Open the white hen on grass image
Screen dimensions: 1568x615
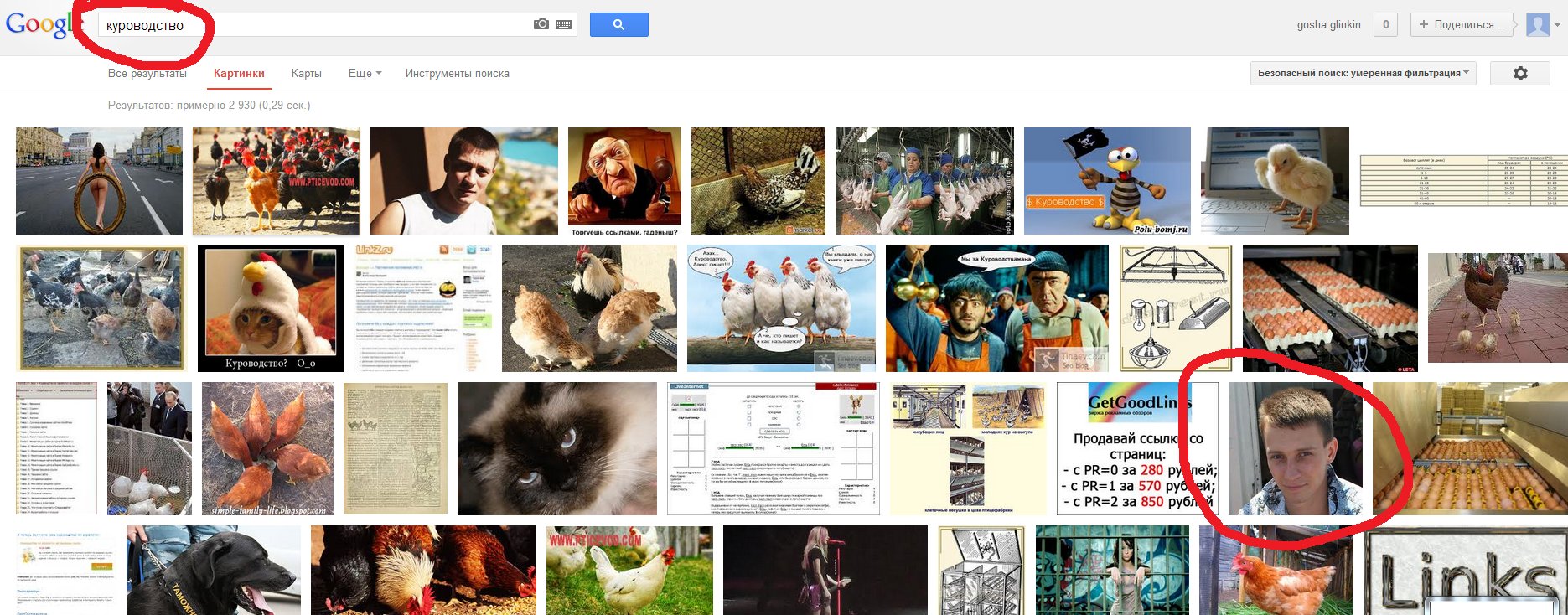click(629, 571)
